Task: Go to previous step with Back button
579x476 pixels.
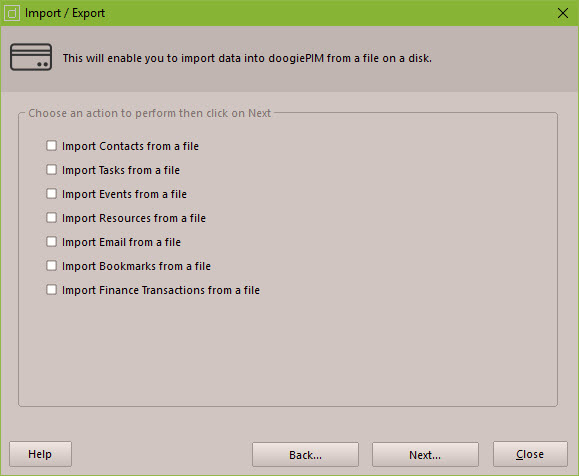Action: 305,455
